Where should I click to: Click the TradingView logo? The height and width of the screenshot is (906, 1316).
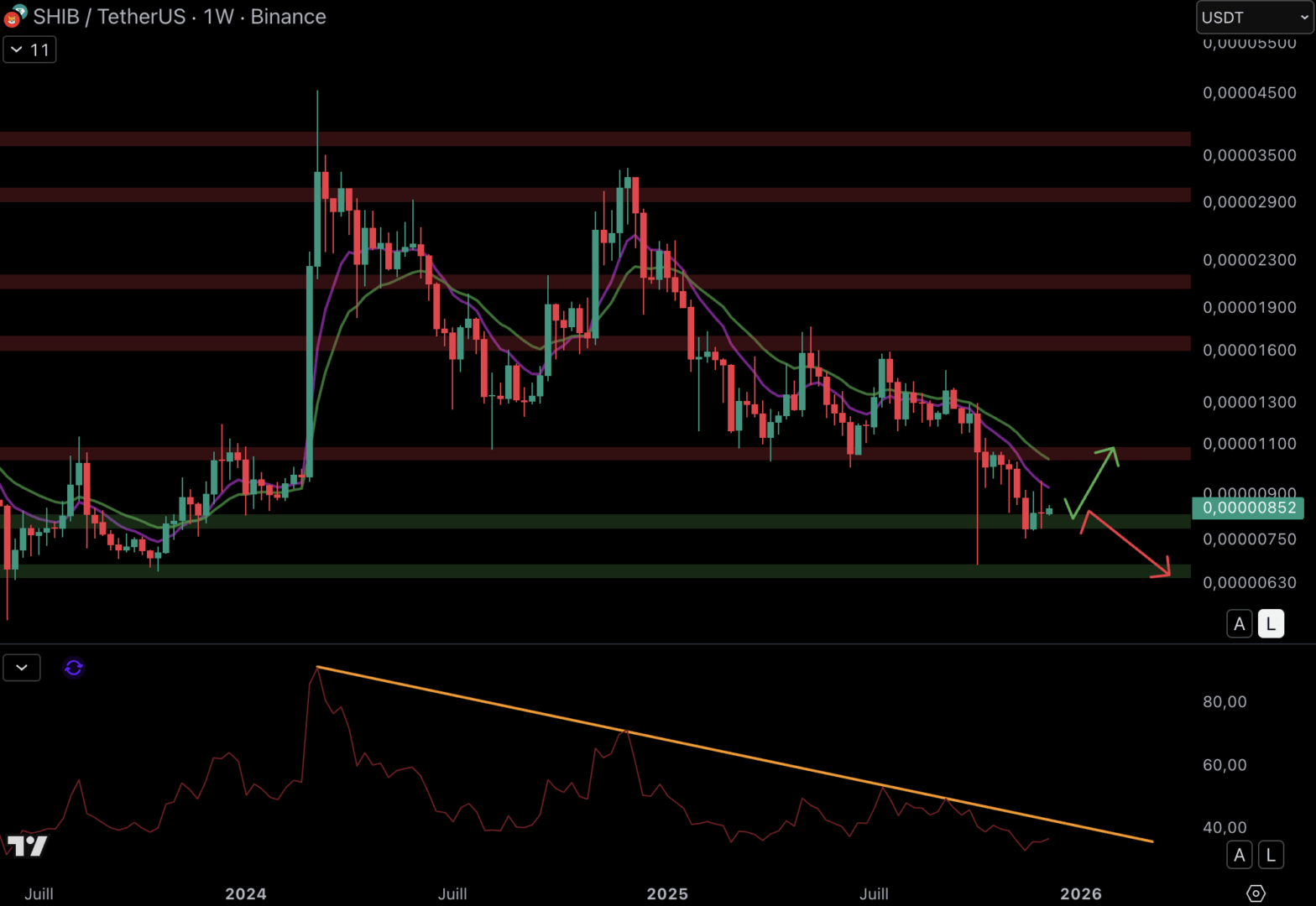pyautogui.click(x=27, y=846)
